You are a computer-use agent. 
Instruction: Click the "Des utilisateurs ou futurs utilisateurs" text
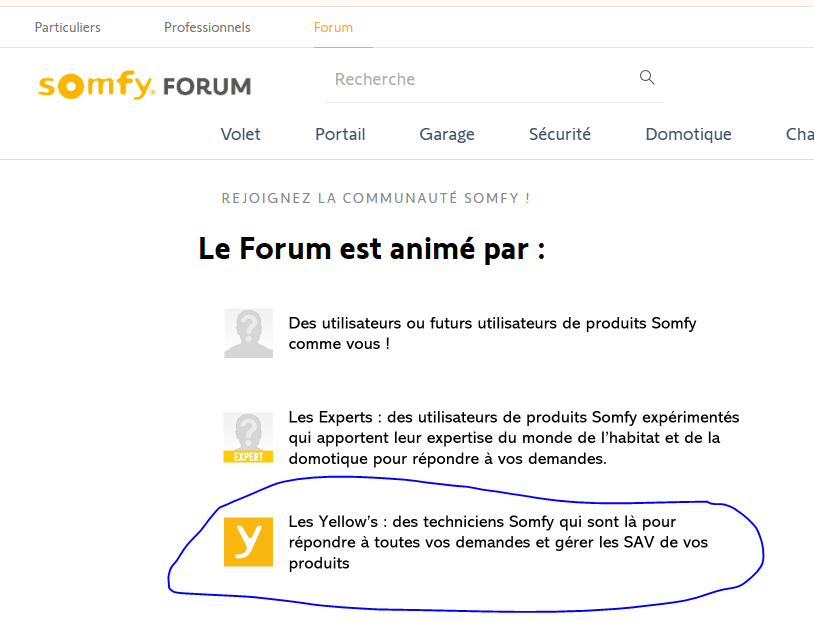492,333
